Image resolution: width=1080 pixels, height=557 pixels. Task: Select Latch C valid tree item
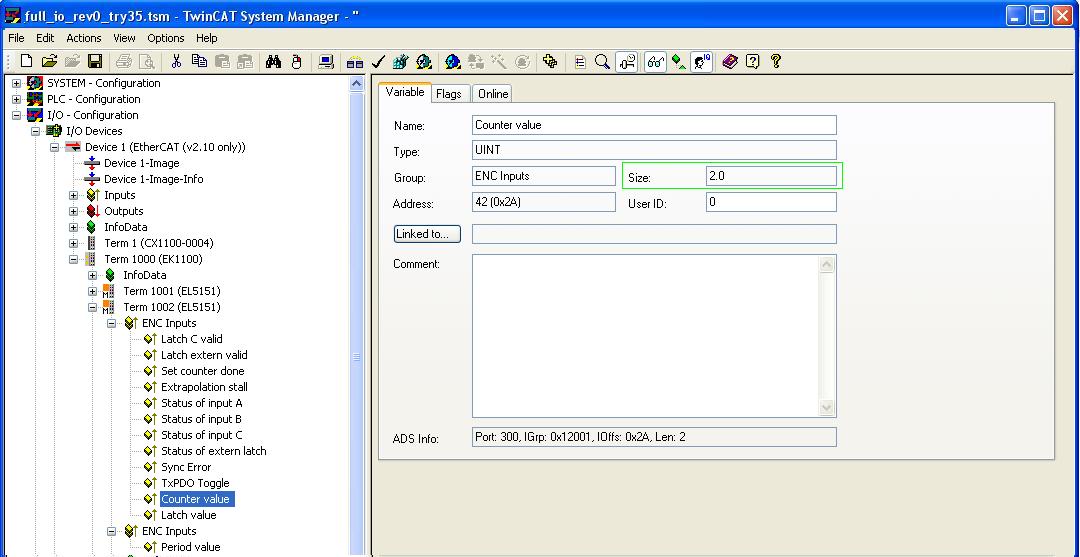point(192,339)
